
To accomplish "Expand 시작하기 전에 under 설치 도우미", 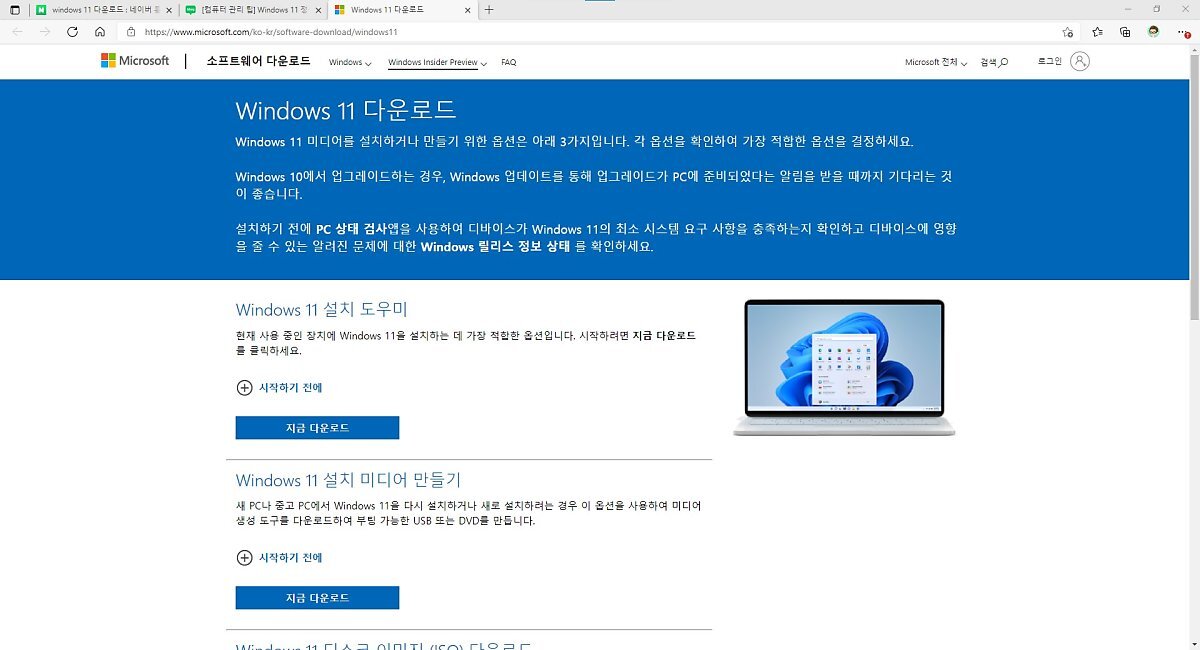I will (x=279, y=388).
